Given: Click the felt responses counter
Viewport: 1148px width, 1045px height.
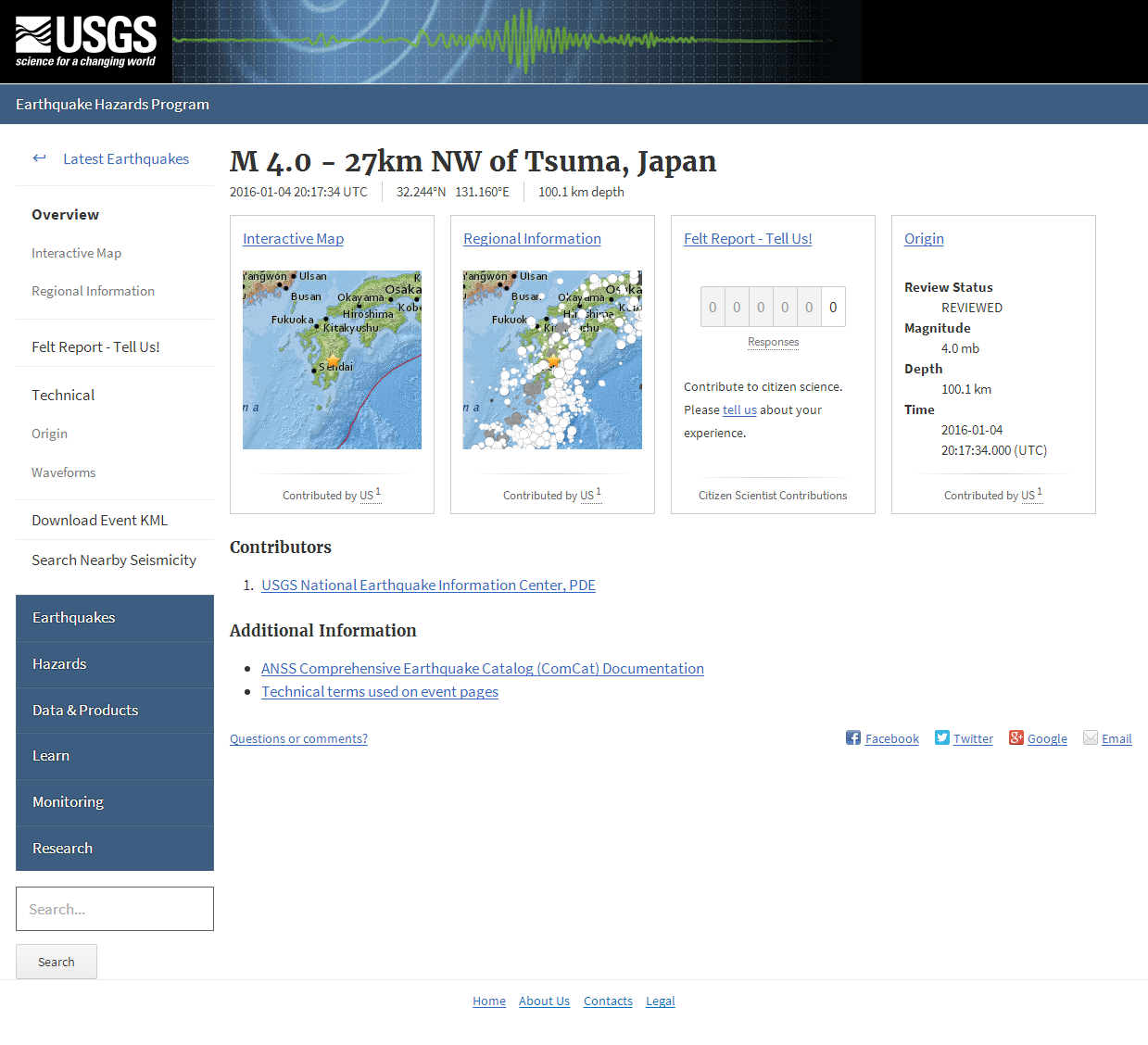Looking at the screenshot, I should click(x=773, y=308).
